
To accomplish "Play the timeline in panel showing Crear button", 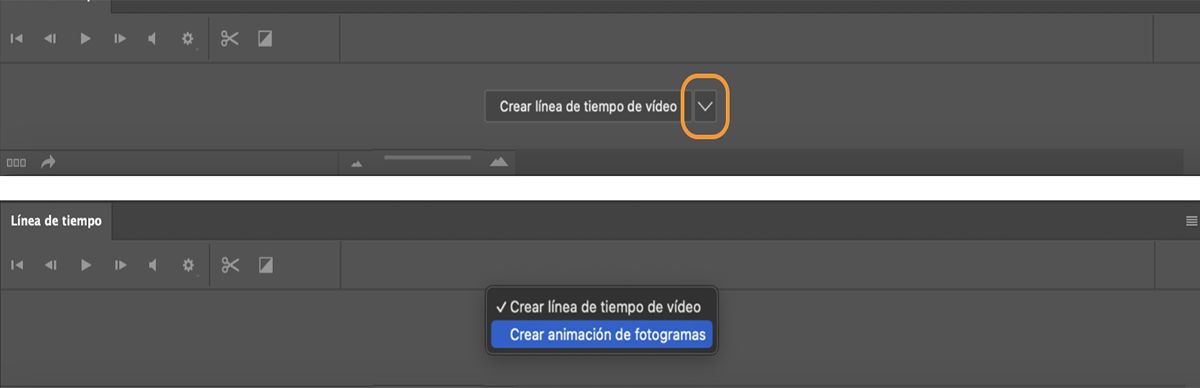I will [86, 39].
